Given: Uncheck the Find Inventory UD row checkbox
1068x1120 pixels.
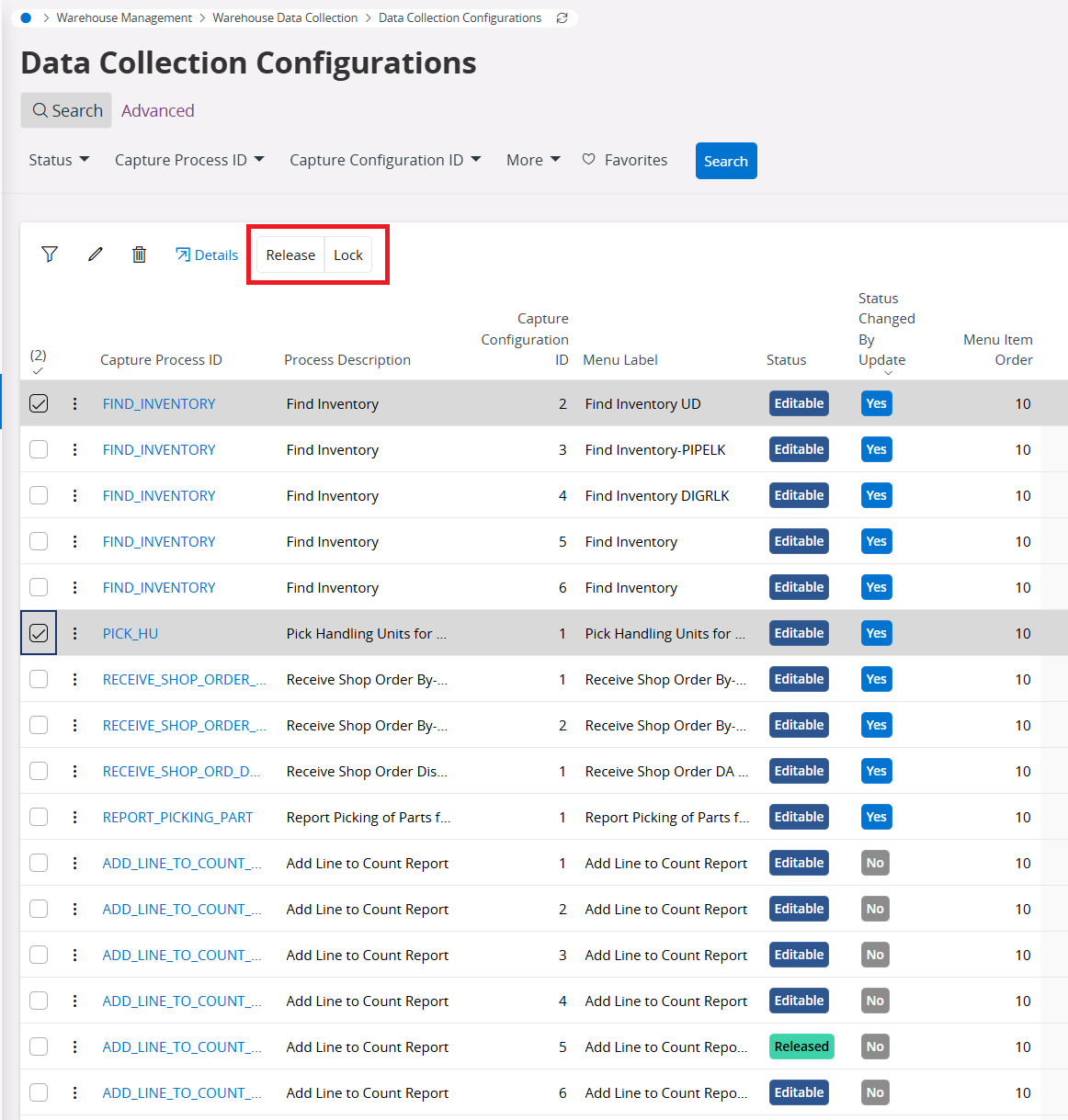Looking at the screenshot, I should point(39,403).
